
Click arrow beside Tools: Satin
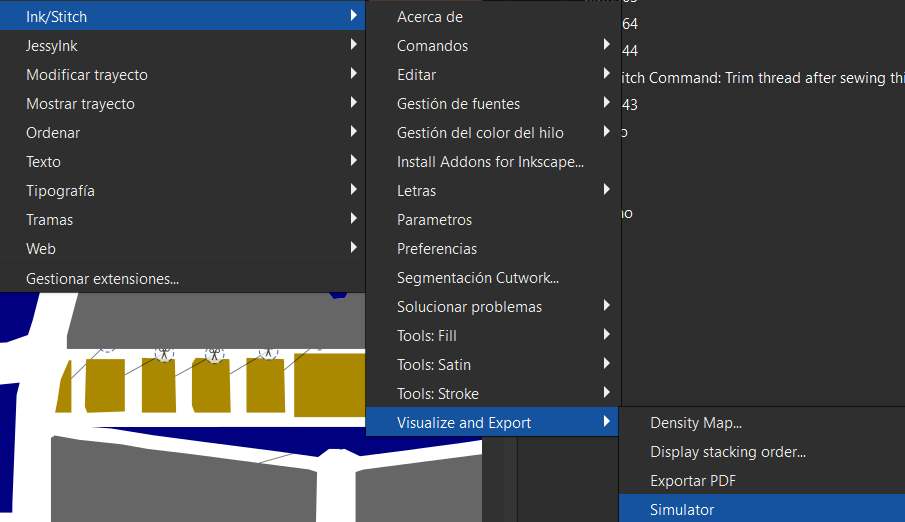[x=607, y=363]
